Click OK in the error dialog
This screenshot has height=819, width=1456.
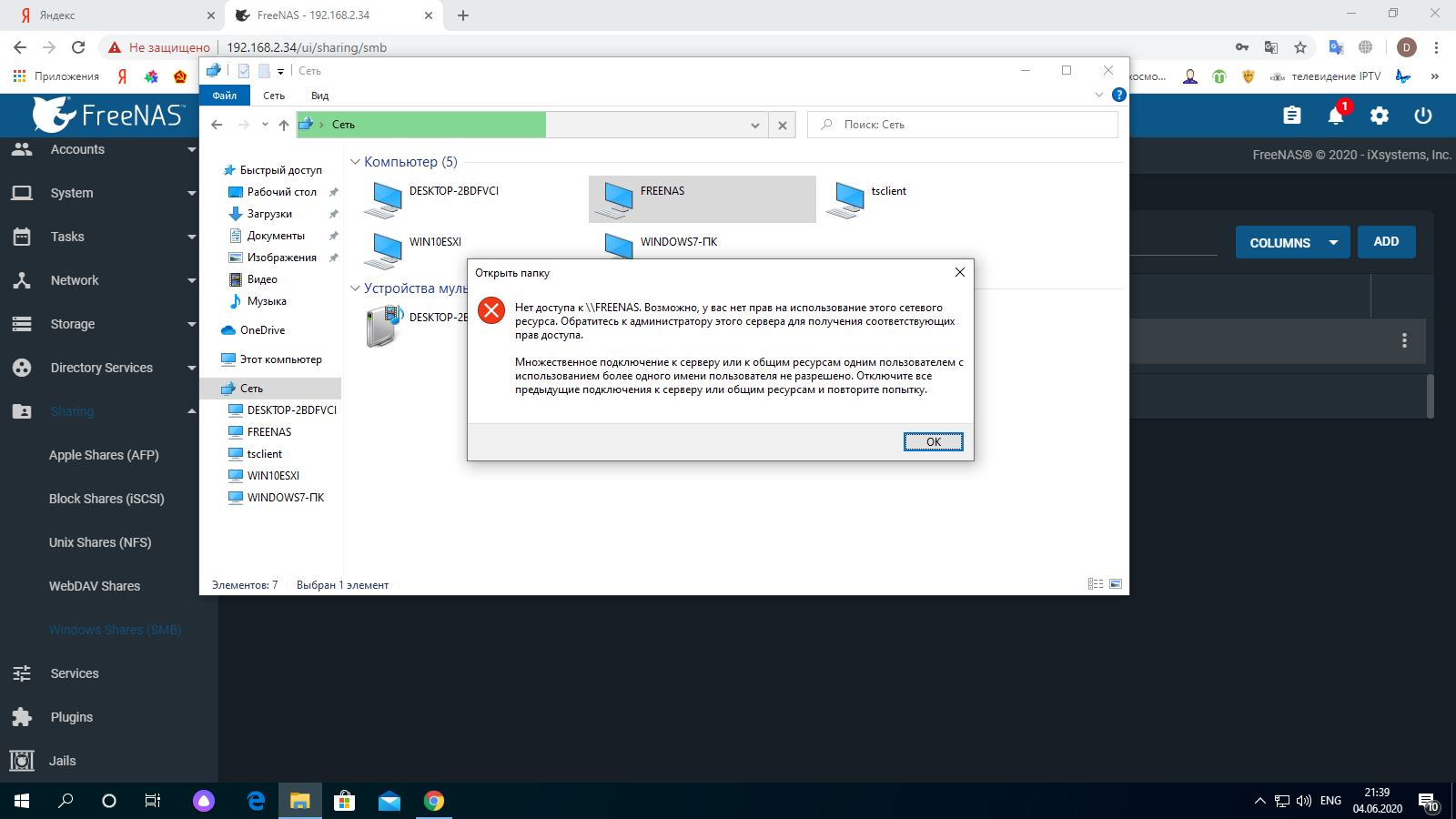[933, 442]
